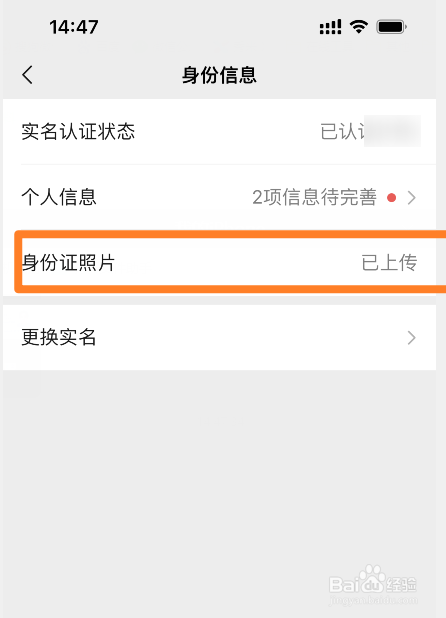Tap the blurred 已认证 status value
Viewport: 446px width, 618px height.
(370, 131)
